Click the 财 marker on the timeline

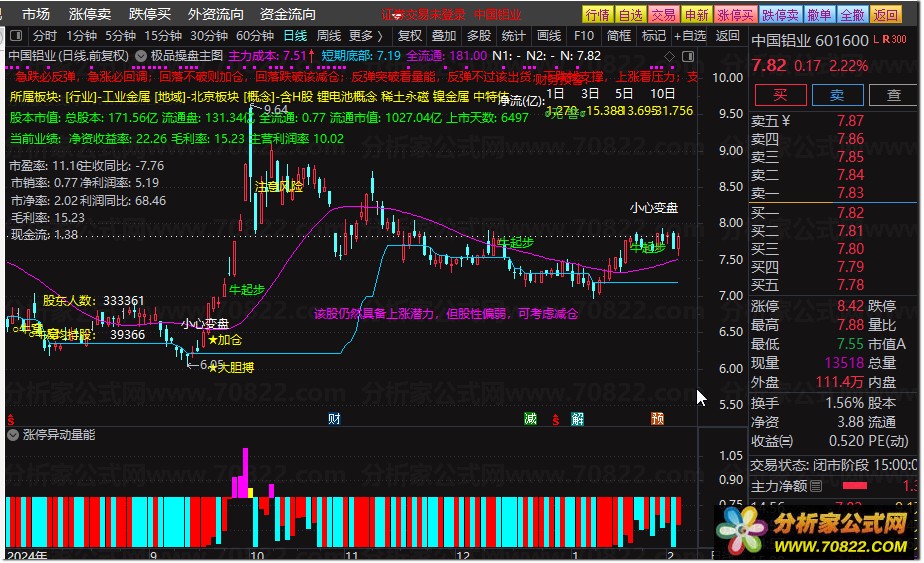[x=334, y=419]
